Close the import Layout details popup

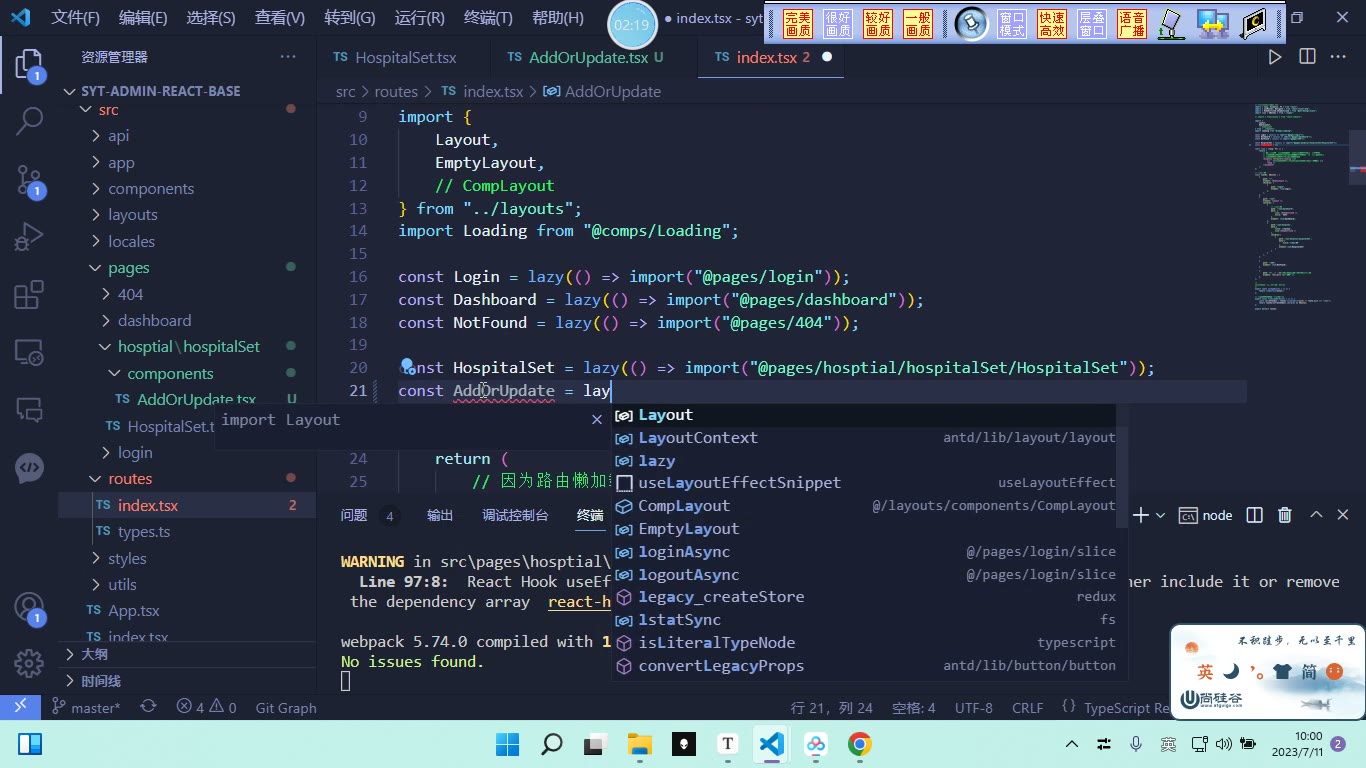(597, 420)
